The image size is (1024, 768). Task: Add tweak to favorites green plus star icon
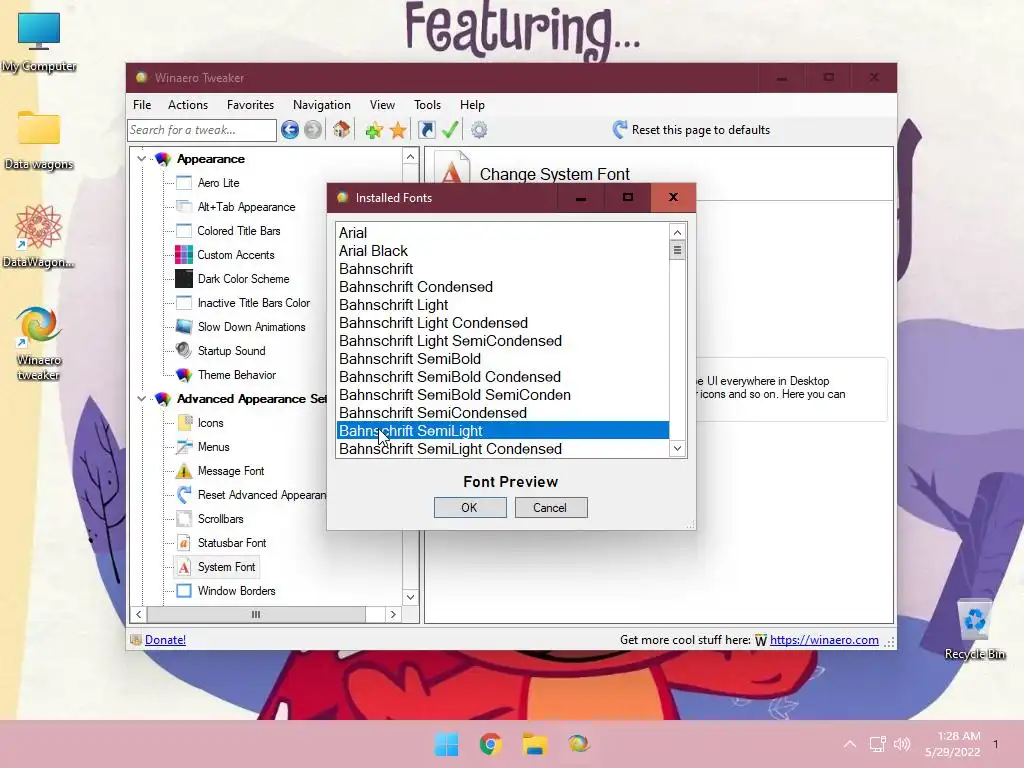374,130
